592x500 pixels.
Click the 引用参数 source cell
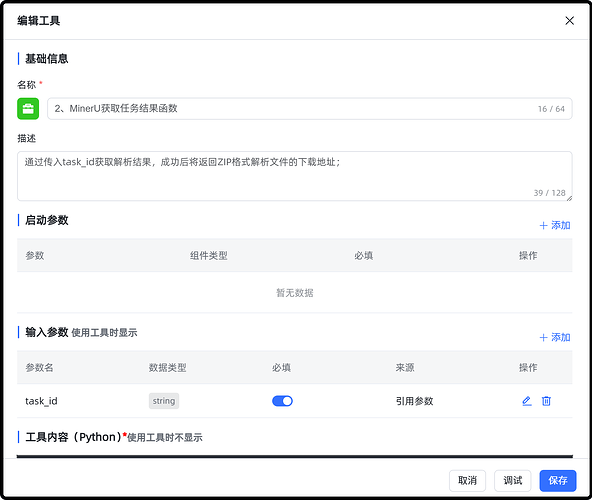415,401
